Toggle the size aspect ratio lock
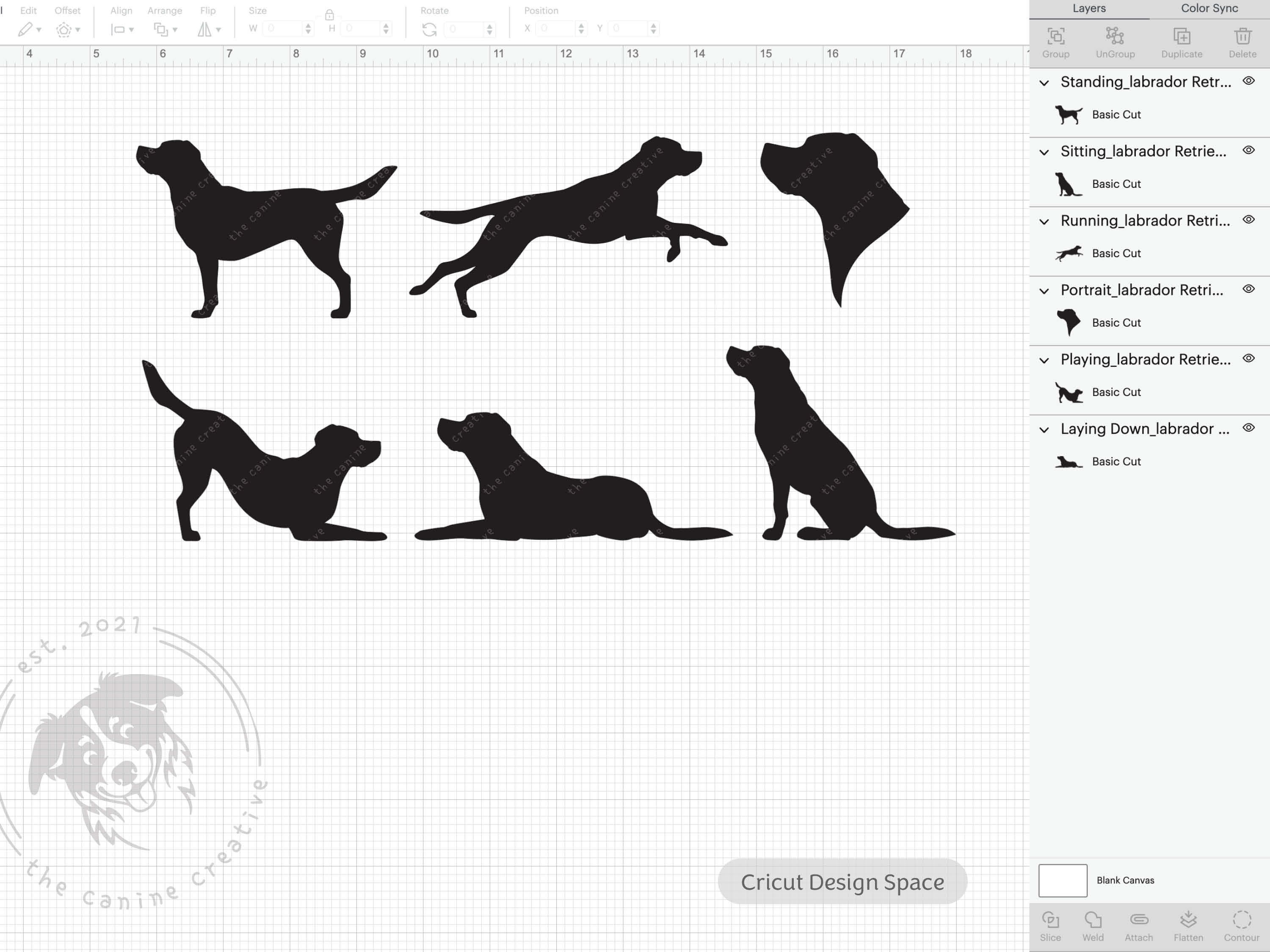Screen dimensions: 1270x952 (x=329, y=14)
